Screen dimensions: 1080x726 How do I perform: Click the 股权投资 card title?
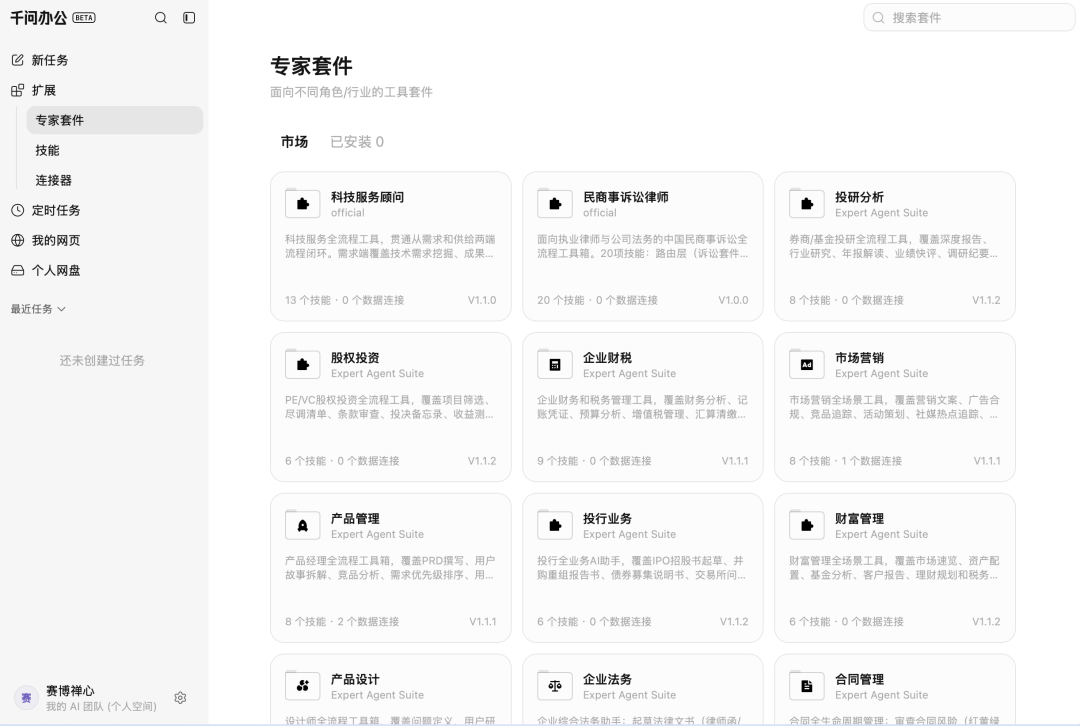point(355,357)
